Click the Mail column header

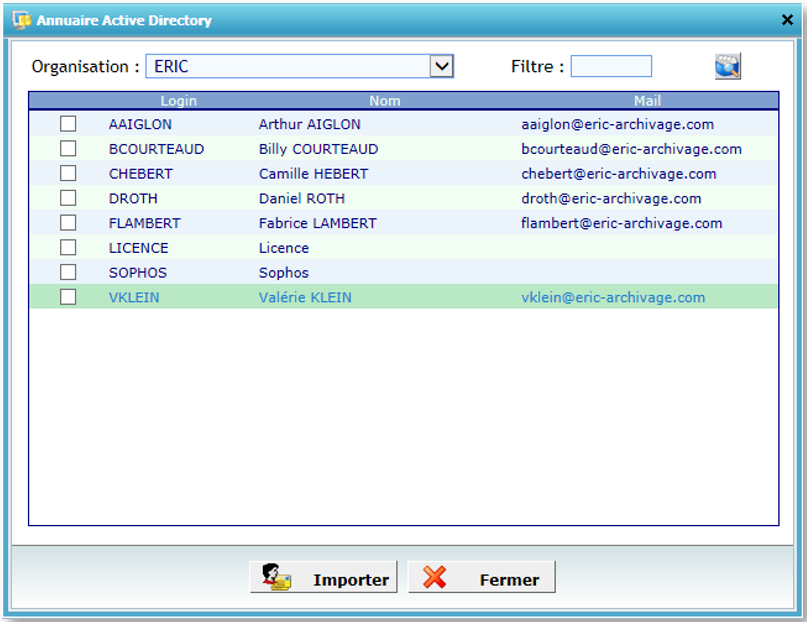click(647, 101)
